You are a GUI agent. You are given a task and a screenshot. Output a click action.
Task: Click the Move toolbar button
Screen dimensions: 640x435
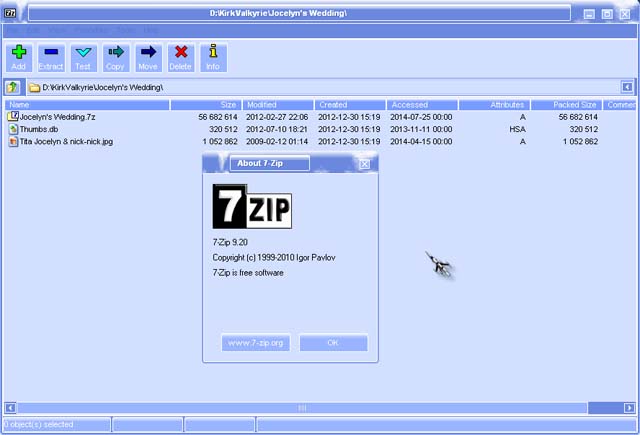148,58
